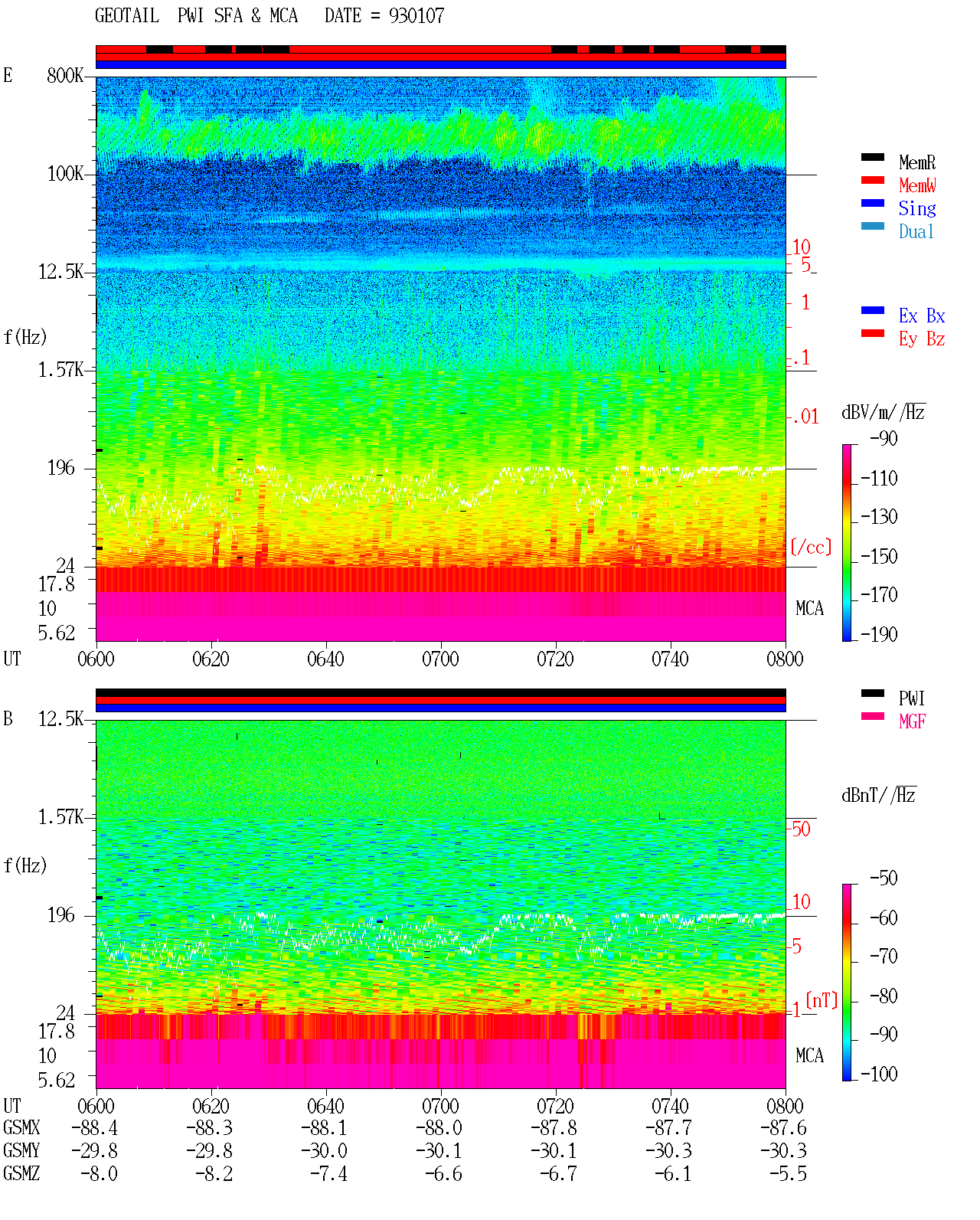The image size is (980, 1220).
Task: Click the "100K" frequency tick label
Action: (x=65, y=174)
